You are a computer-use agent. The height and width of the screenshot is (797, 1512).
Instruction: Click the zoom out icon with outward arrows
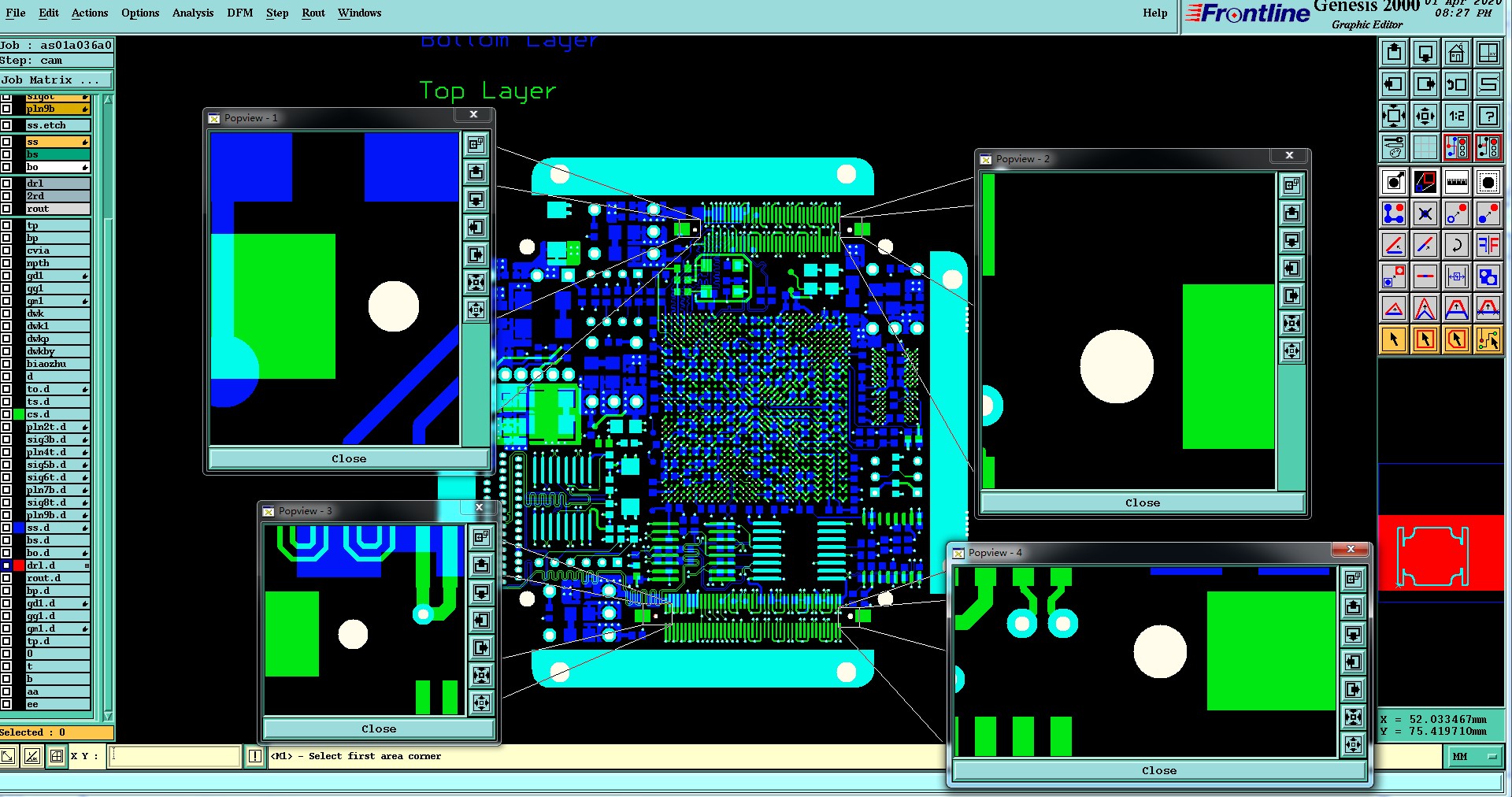(x=1425, y=116)
